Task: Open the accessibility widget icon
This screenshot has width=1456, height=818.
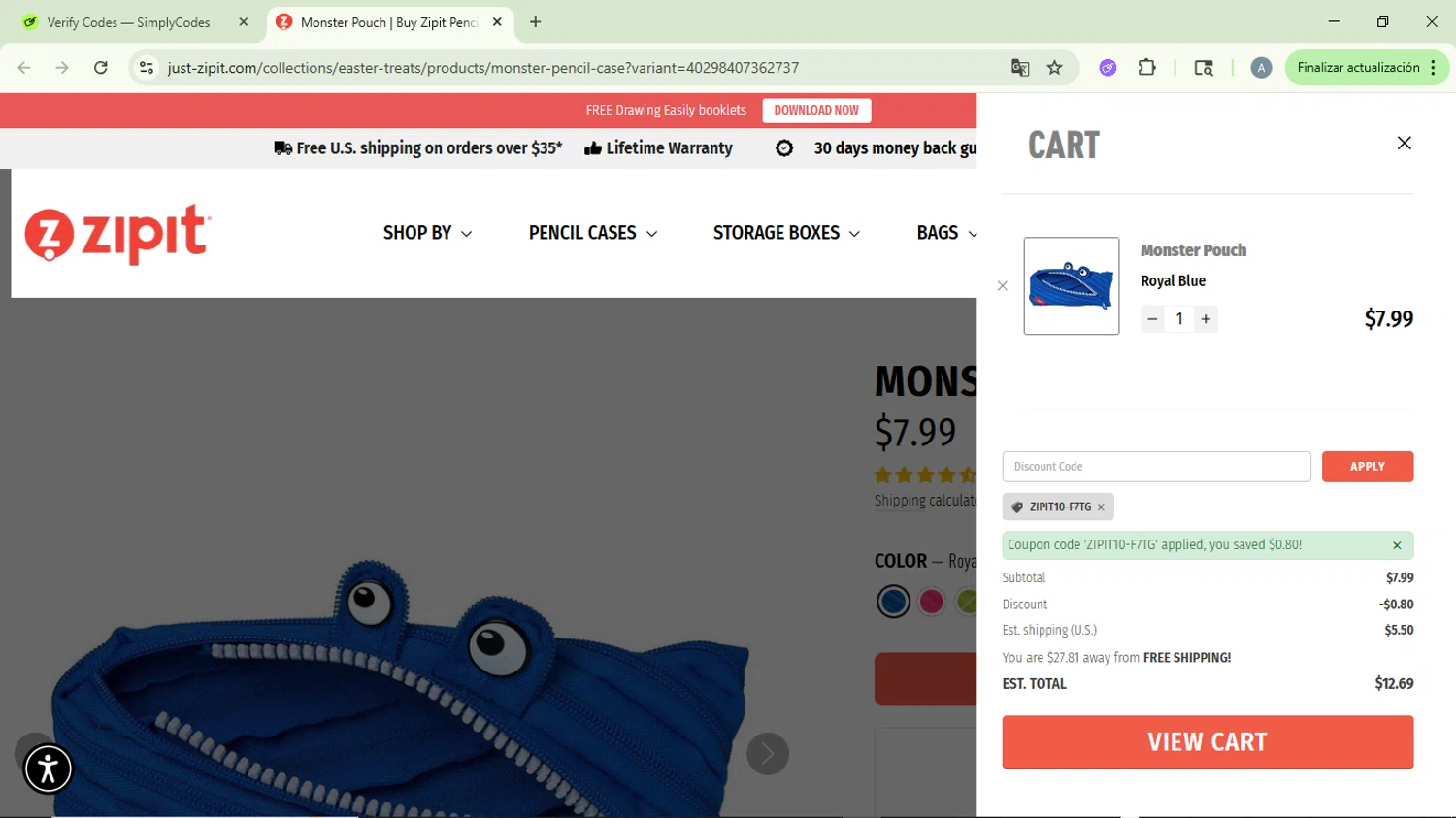Action: tap(48, 769)
